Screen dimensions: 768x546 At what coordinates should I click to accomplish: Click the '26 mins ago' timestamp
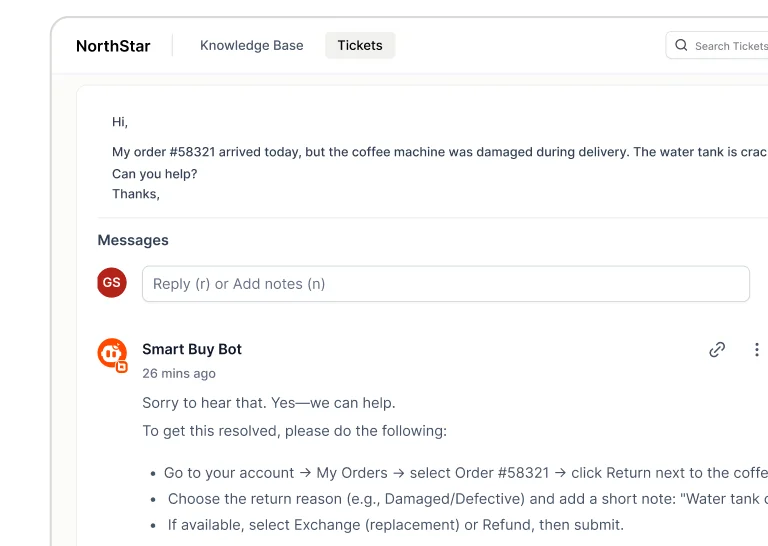[x=179, y=374]
